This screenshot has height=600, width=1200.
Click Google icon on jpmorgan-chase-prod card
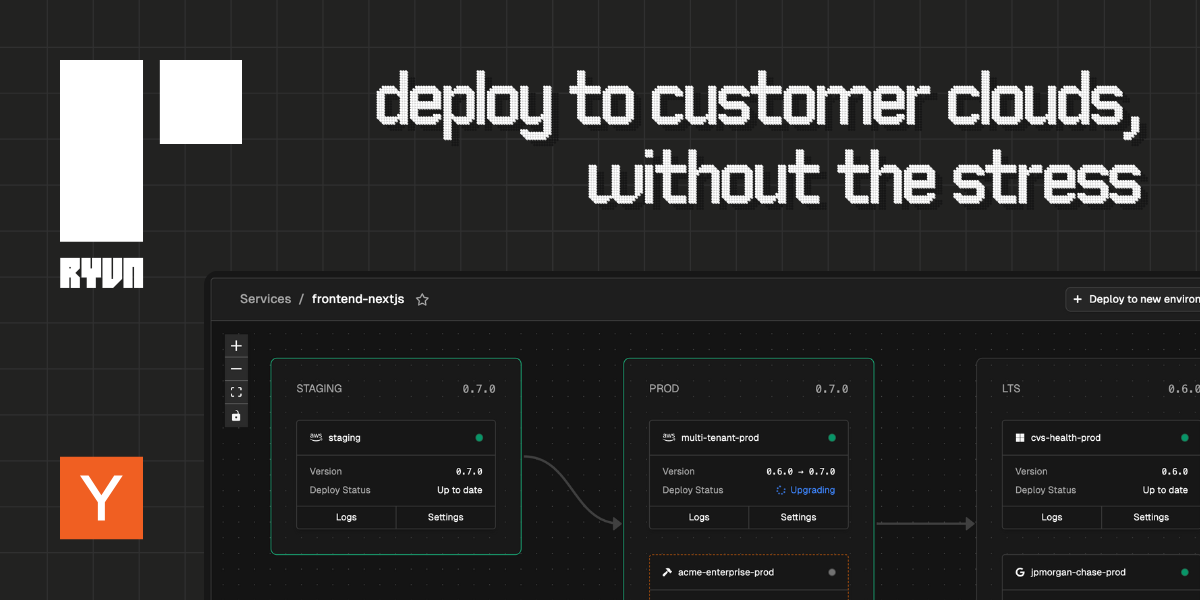(x=1020, y=572)
